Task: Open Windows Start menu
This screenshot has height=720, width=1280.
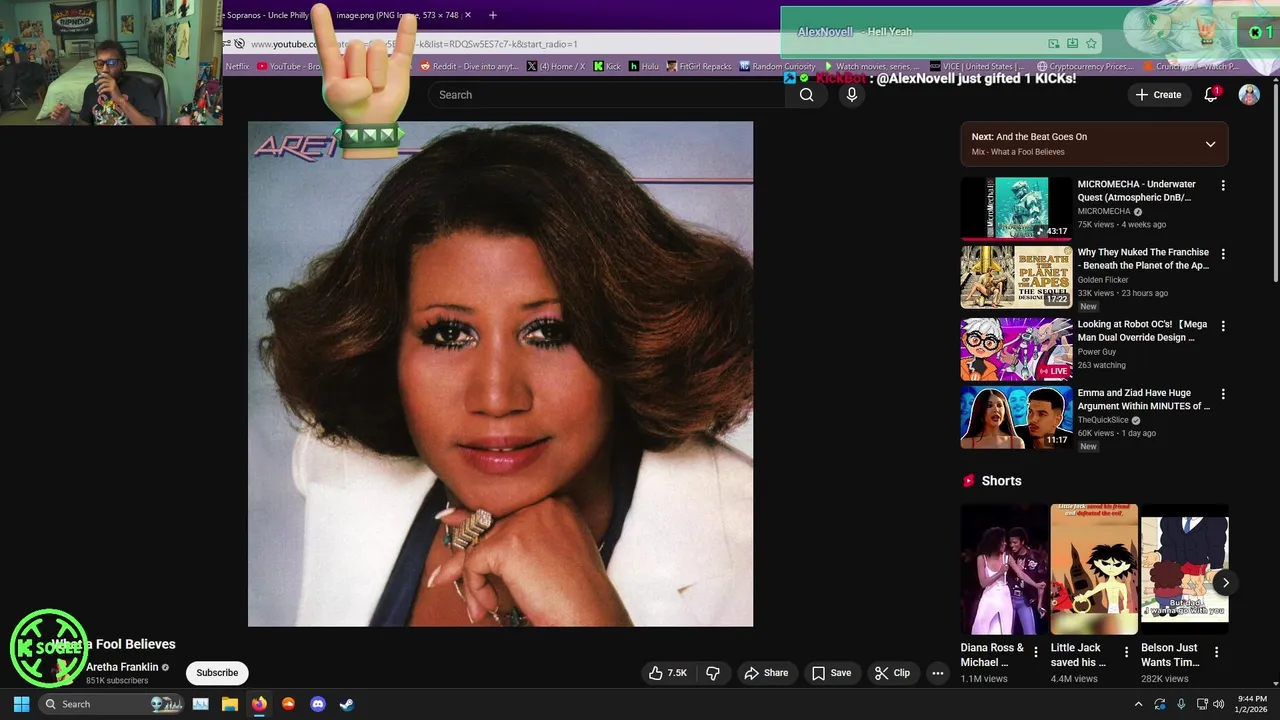Action: pyautogui.click(x=21, y=704)
